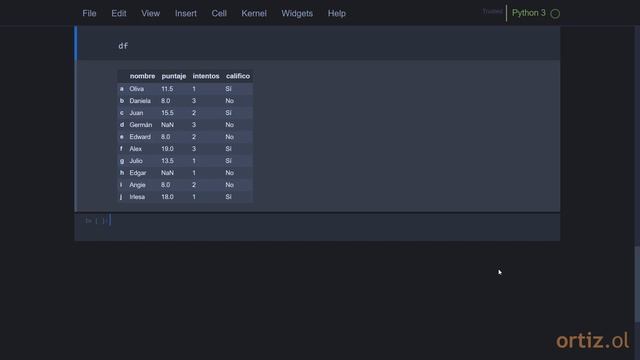Click the Edgar name cell
Viewport: 640px width, 360px height.
pyautogui.click(x=138, y=173)
